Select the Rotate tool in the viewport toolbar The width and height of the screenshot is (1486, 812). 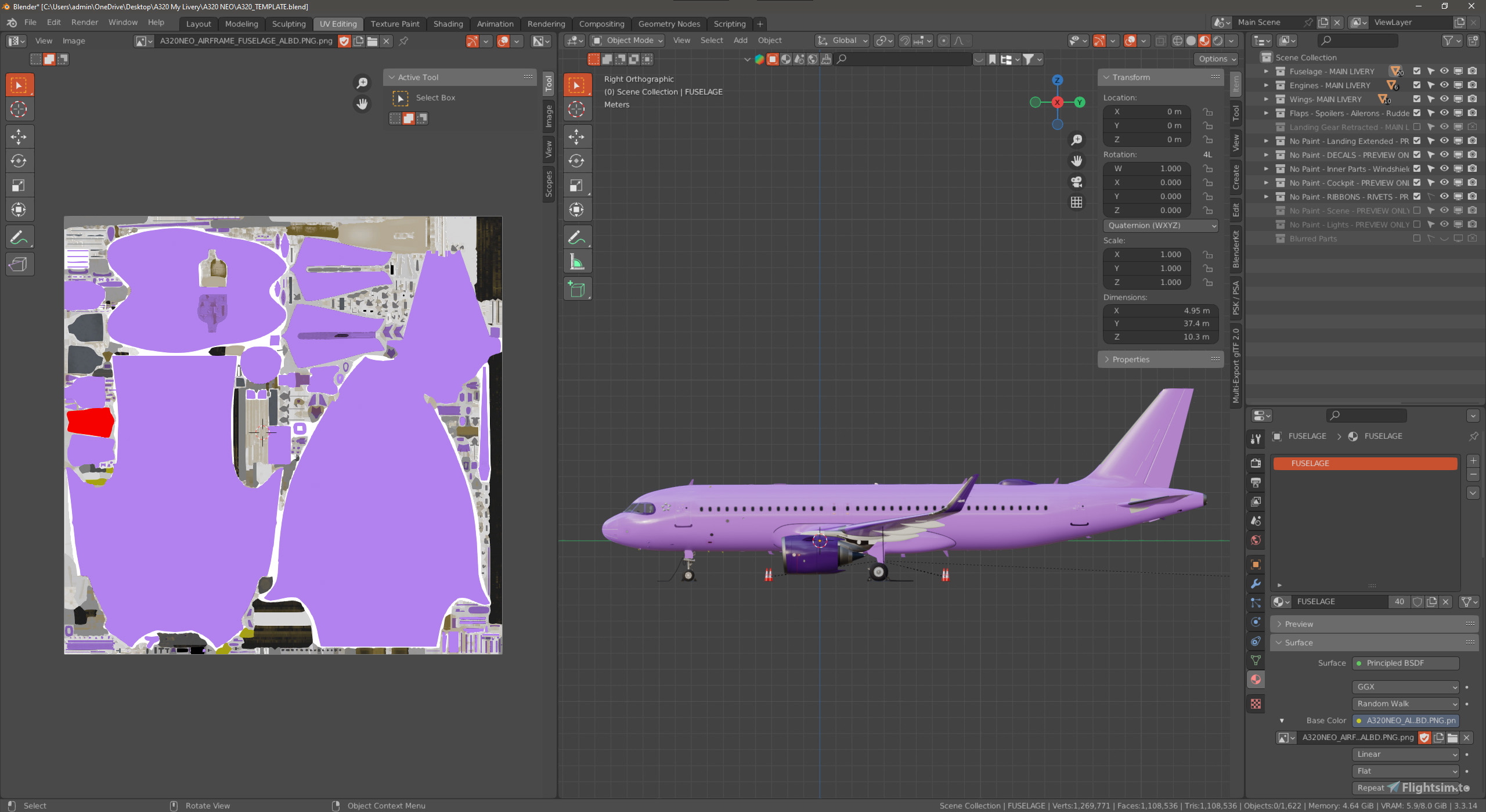point(577,161)
